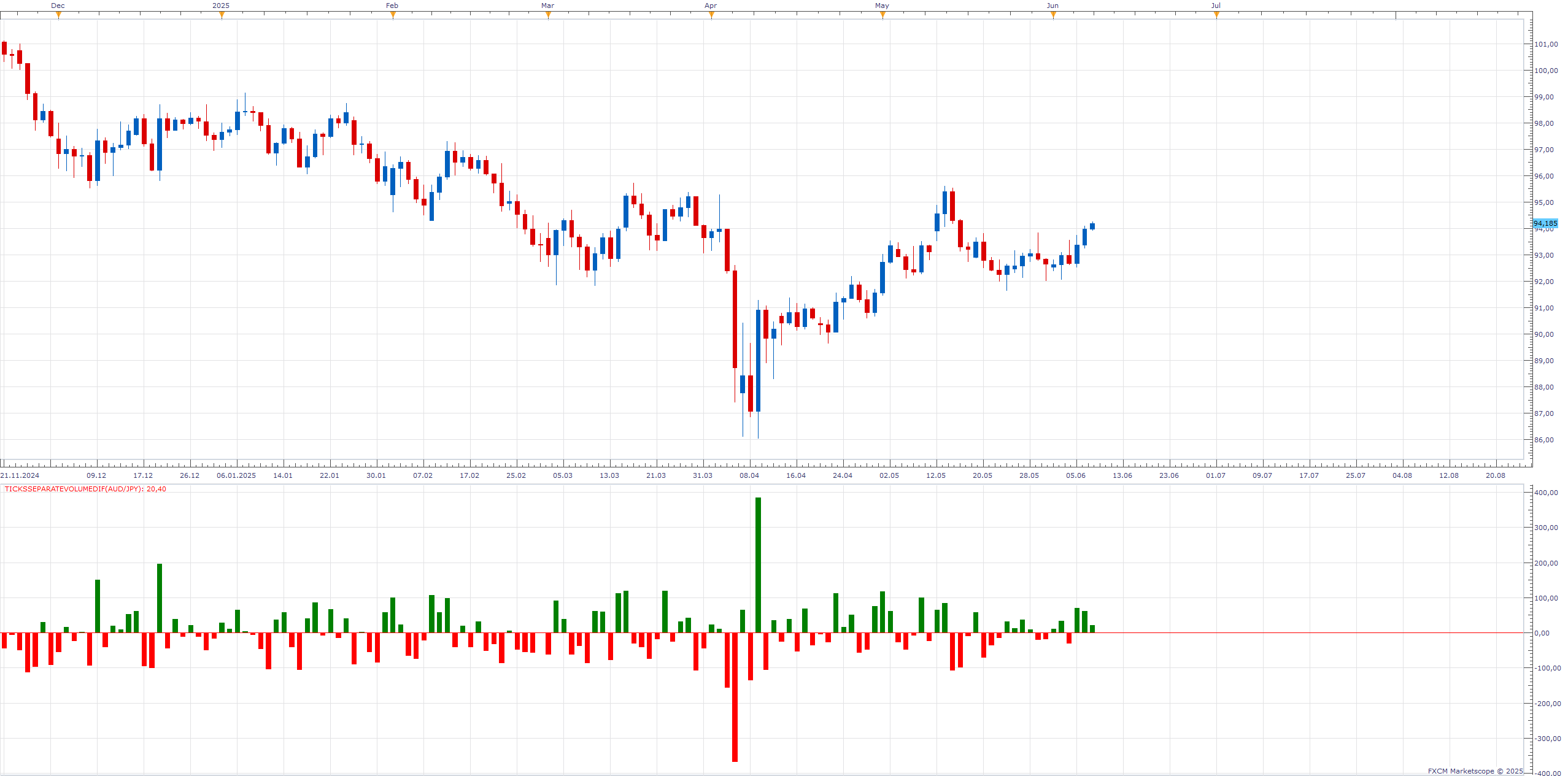This screenshot has height=776, width=1568.
Task: Click the Apr month marker triangle
Action: point(711,15)
